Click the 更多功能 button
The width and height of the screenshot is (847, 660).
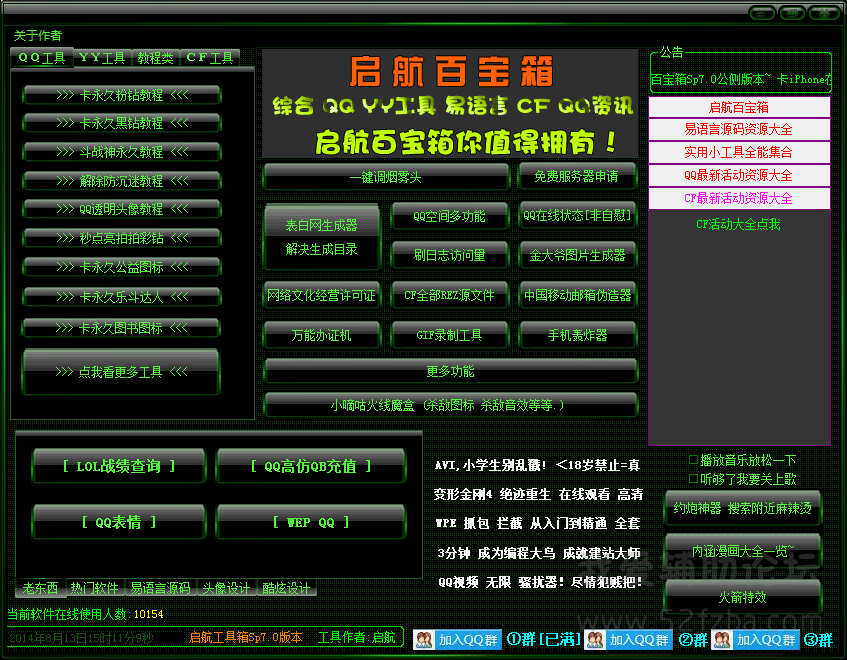click(x=451, y=371)
